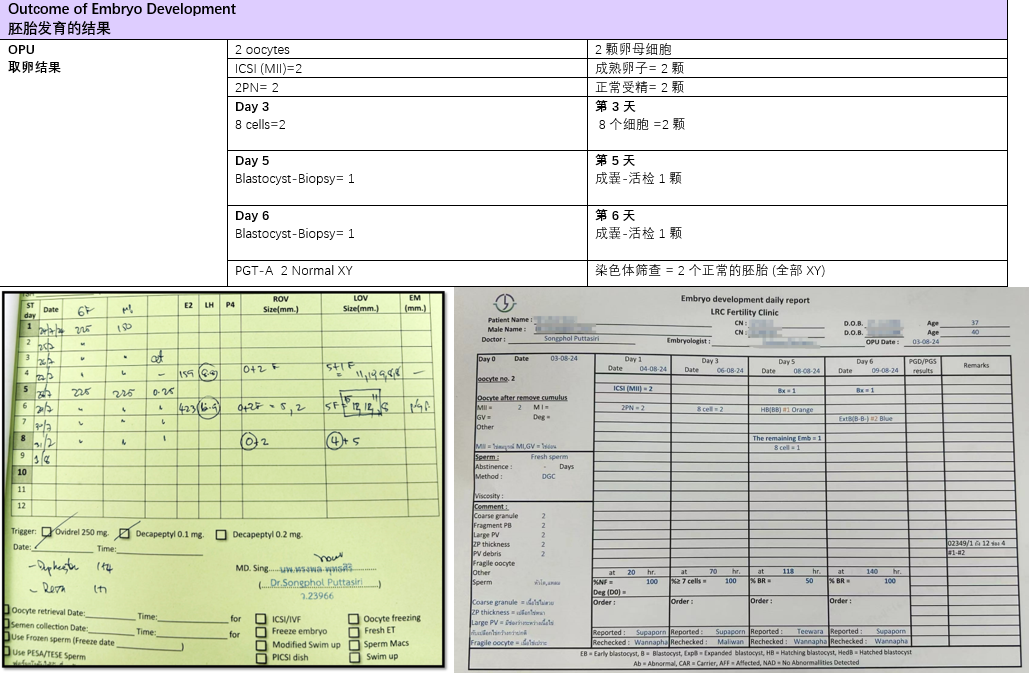This screenshot has height=674, width=1029.
Task: Check the PICSI dish box
Action: click(261, 658)
